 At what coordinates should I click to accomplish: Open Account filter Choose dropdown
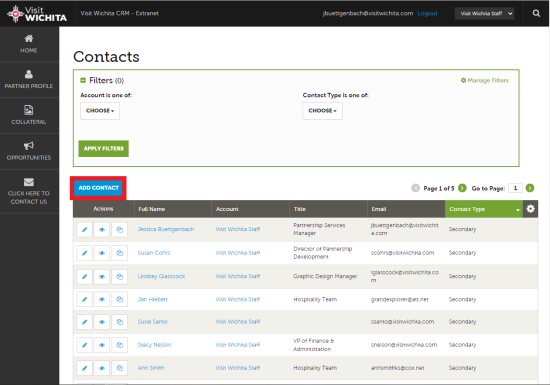100,111
